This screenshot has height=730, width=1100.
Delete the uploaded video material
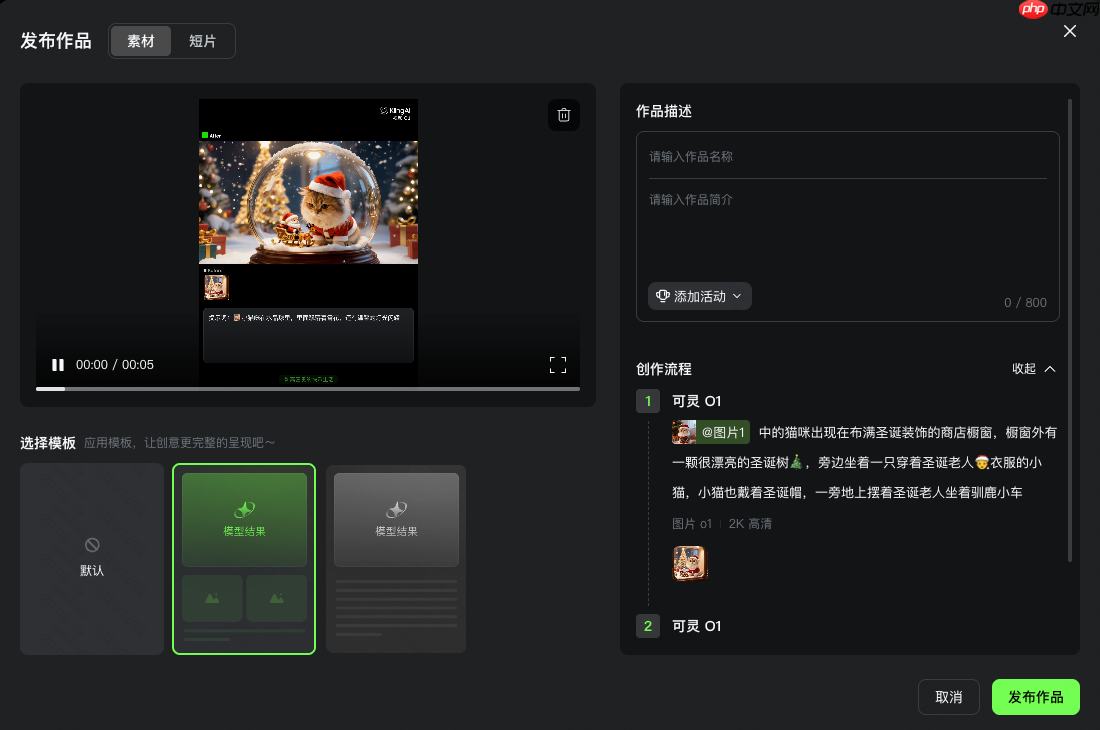tap(563, 115)
